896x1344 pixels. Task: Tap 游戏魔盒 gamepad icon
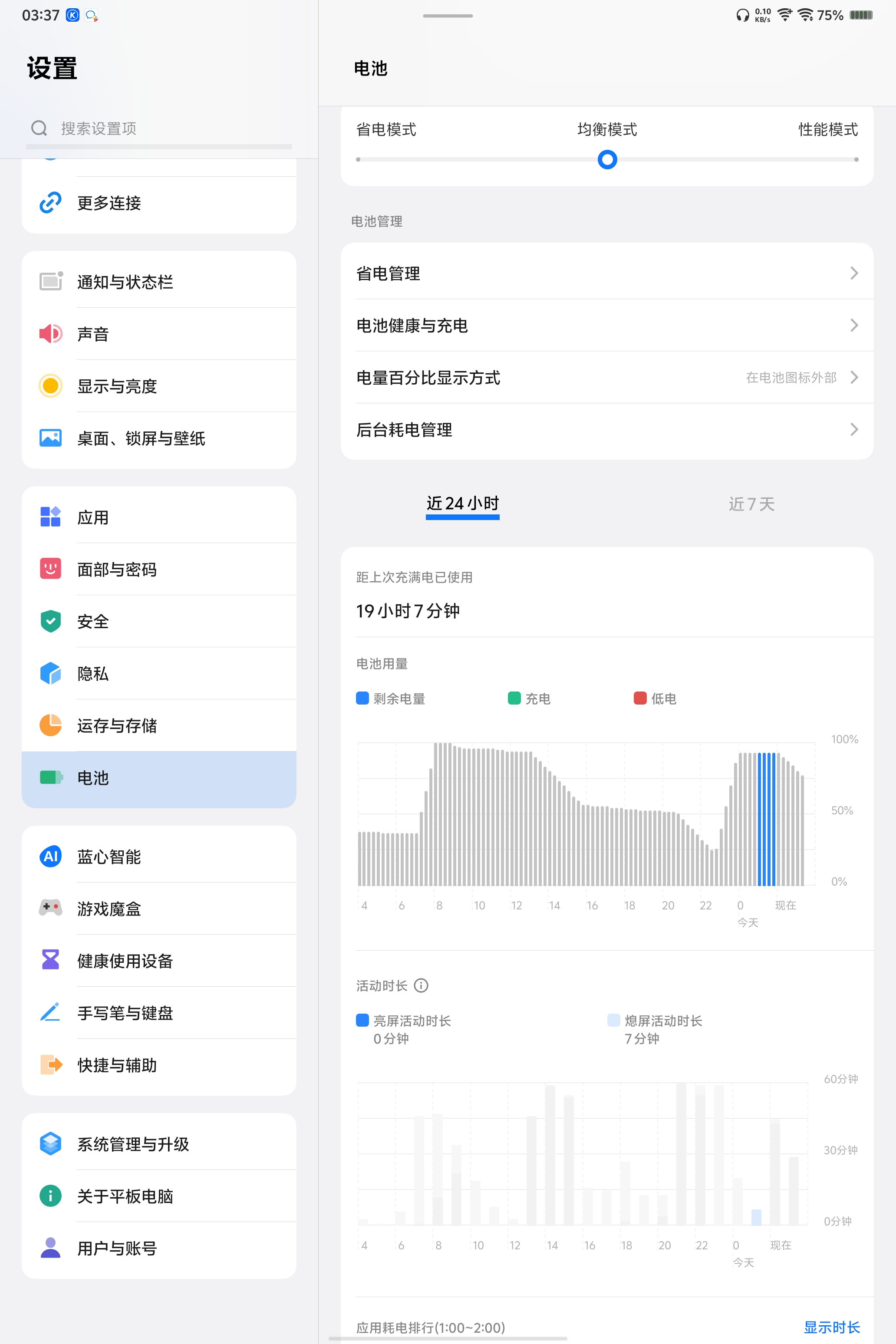(x=50, y=907)
